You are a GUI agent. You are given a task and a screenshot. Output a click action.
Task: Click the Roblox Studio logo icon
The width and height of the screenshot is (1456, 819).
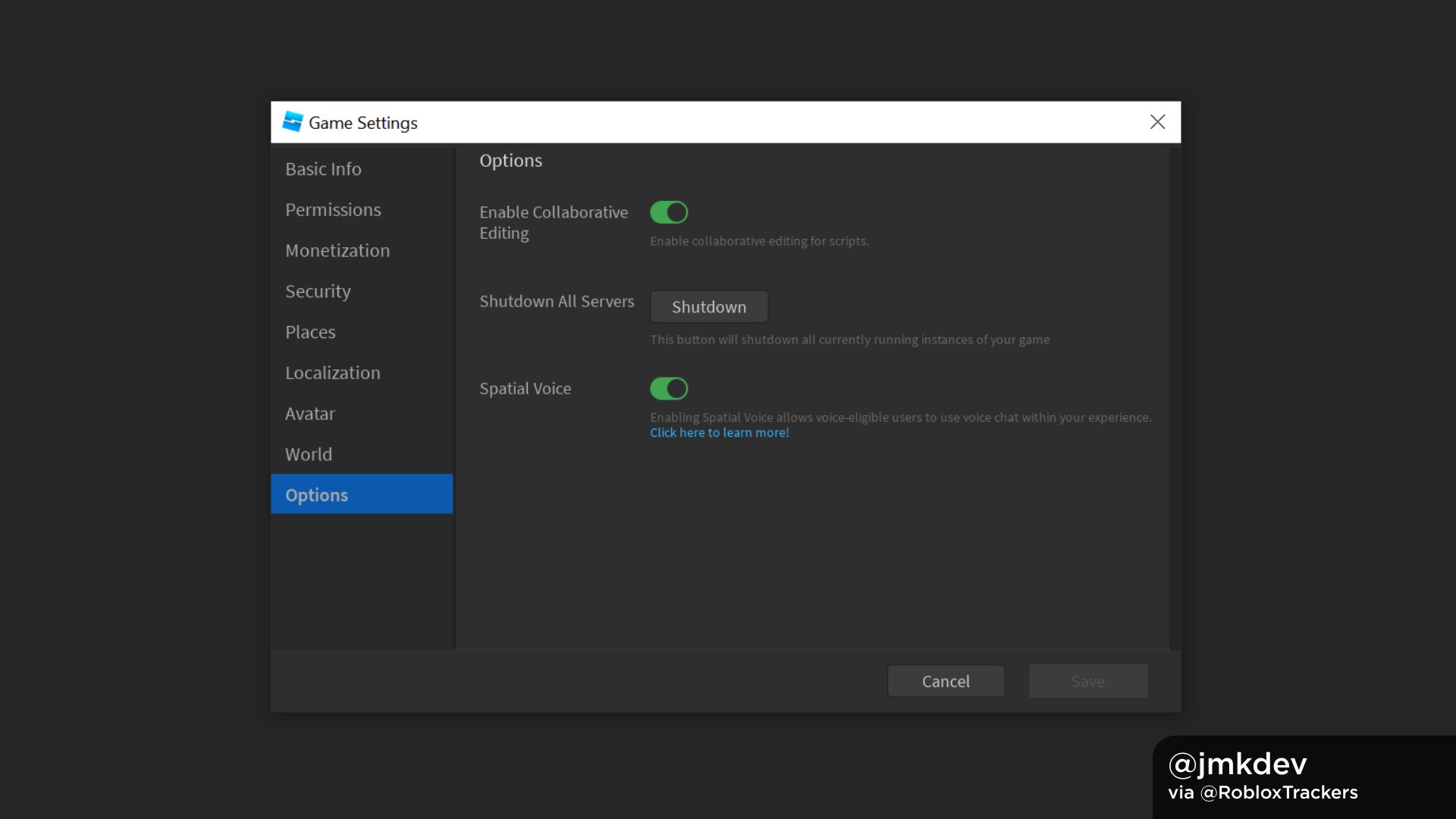pos(291,122)
